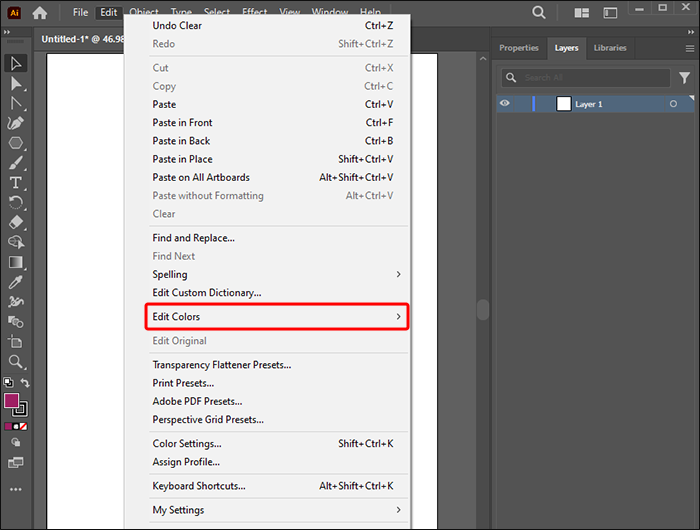700x530 pixels.
Task: Select the Eyedropper tool
Action: point(16,282)
